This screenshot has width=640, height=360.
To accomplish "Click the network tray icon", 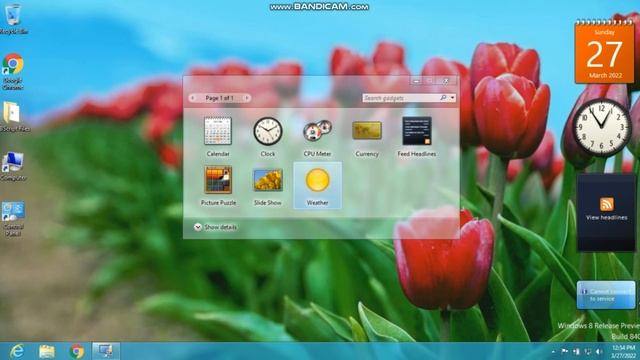I will [588, 351].
